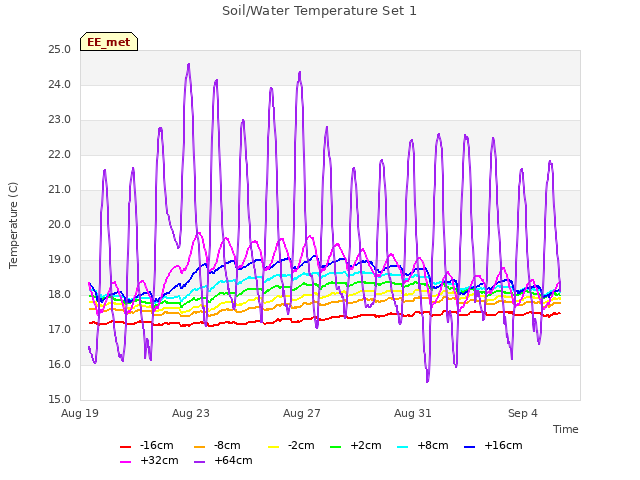The image size is (640, 480).
Task: Select the +16cm legend label
Action: [x=503, y=445]
